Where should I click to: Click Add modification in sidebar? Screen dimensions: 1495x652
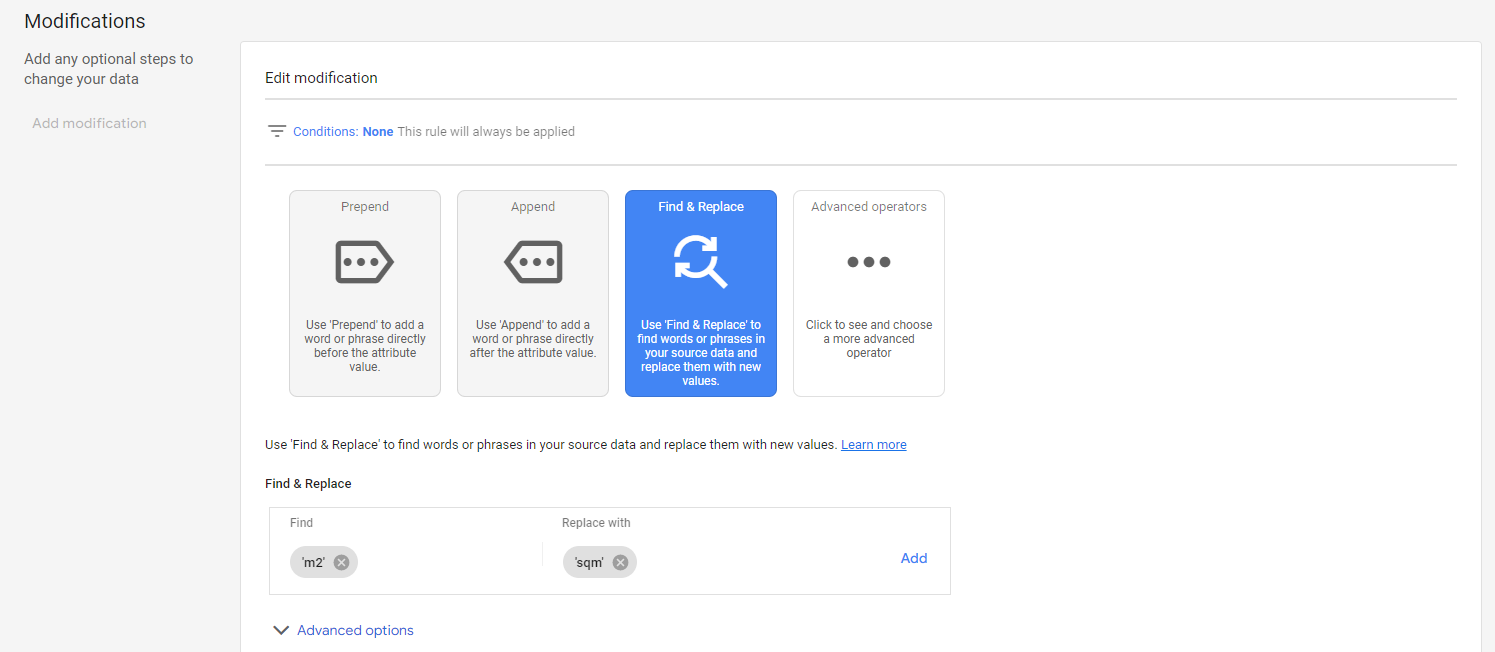click(x=89, y=123)
